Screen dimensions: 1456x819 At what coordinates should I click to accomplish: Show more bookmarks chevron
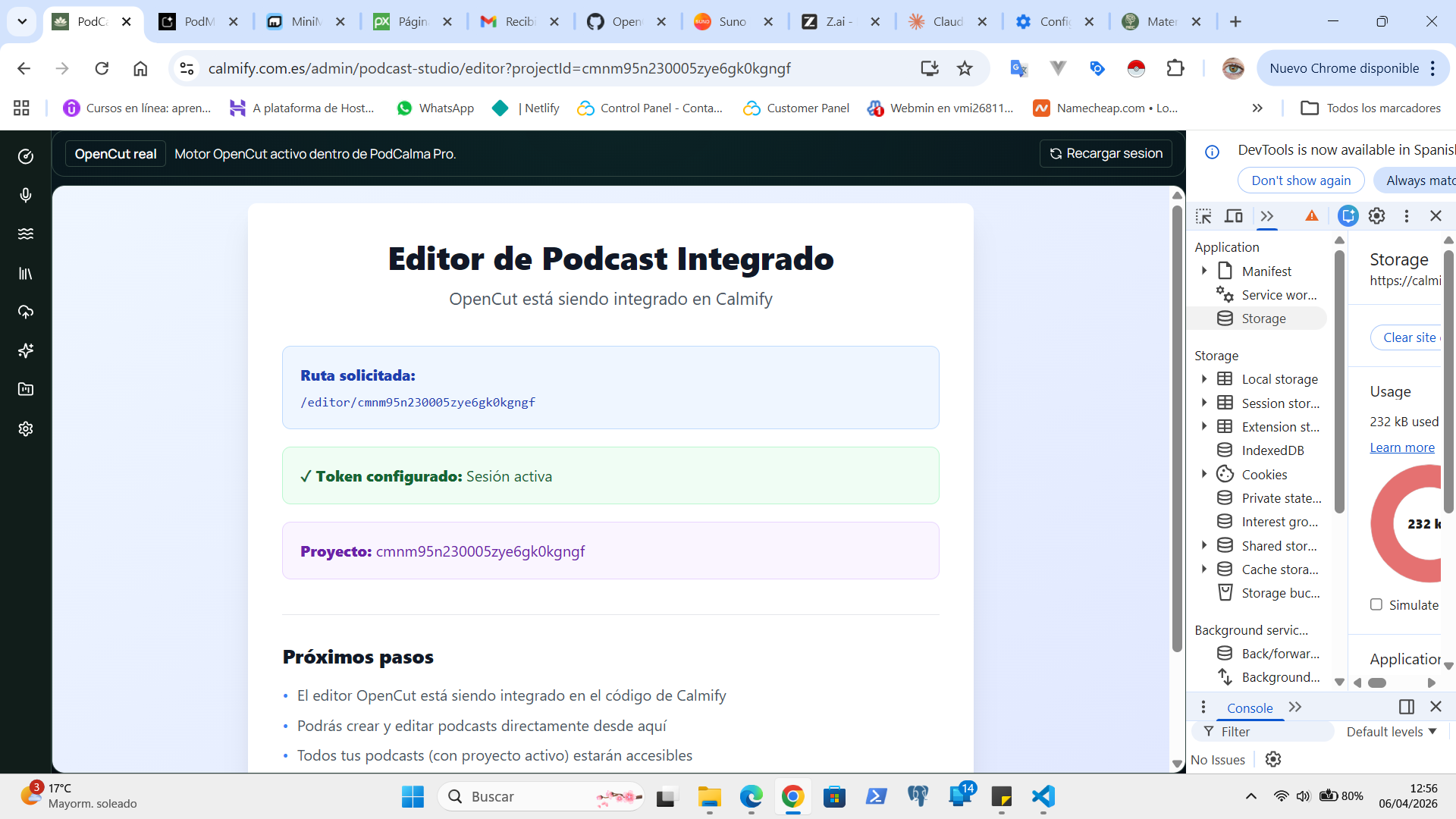click(1257, 108)
